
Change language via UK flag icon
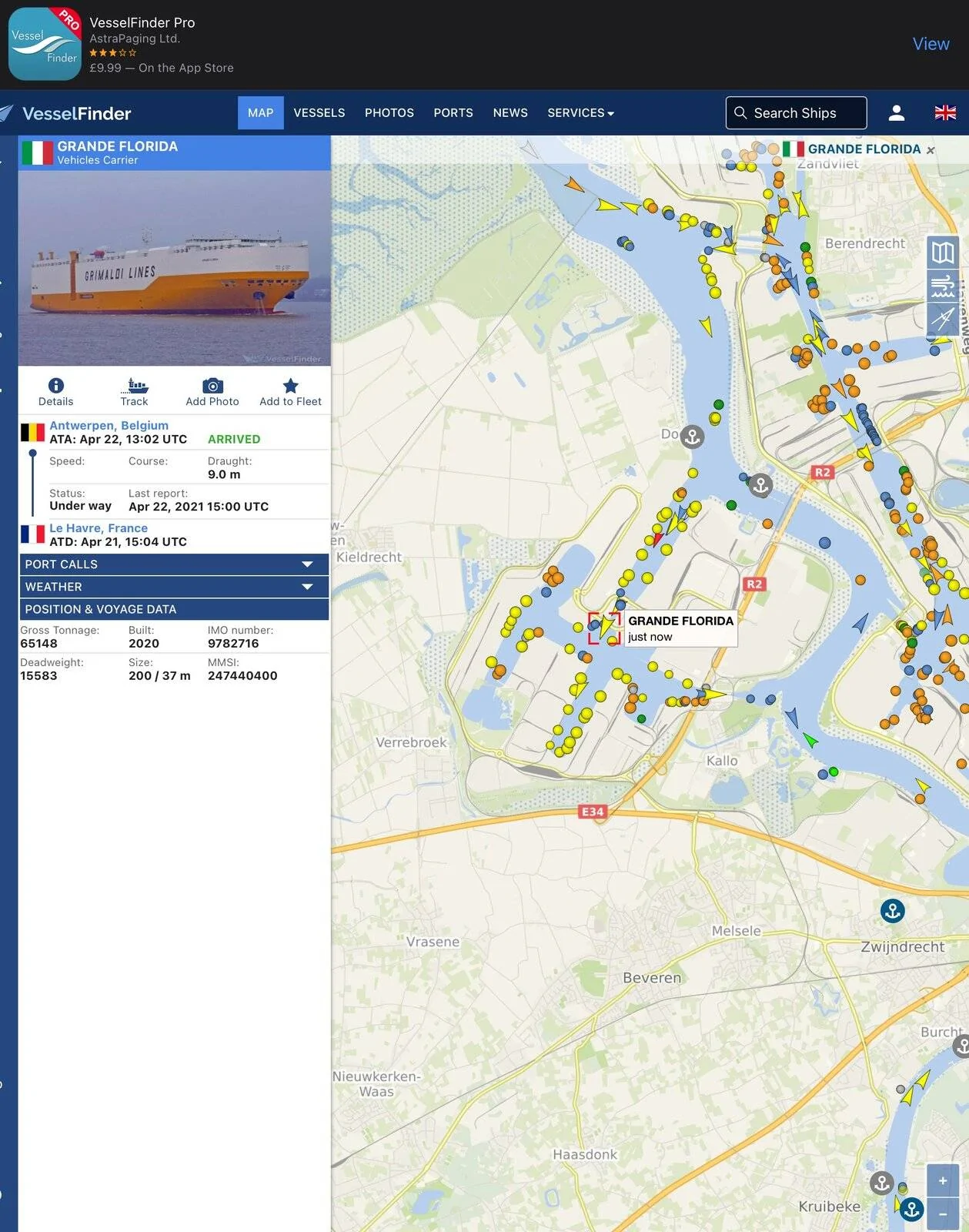pyautogui.click(x=945, y=113)
